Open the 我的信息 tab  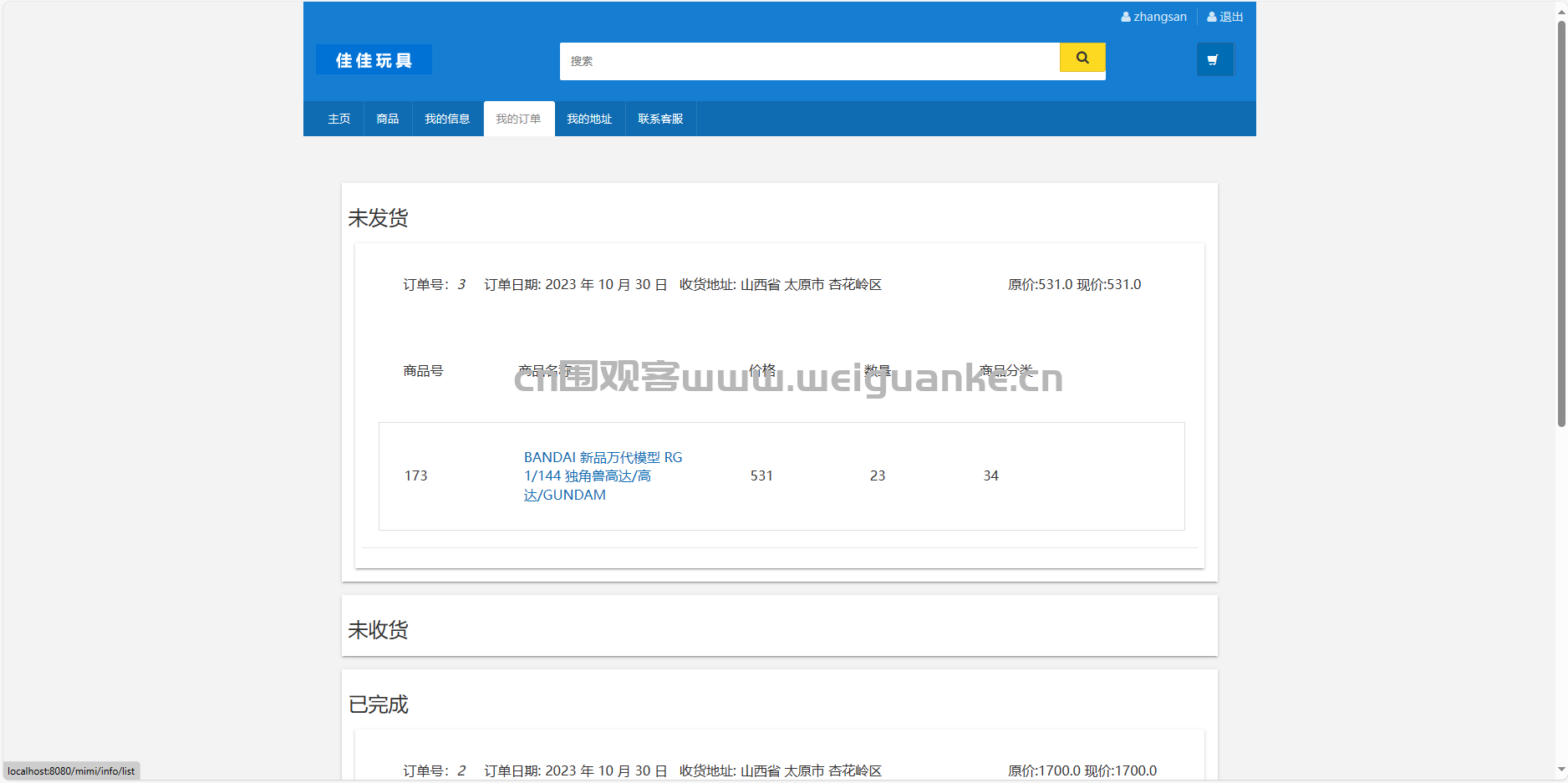(447, 119)
